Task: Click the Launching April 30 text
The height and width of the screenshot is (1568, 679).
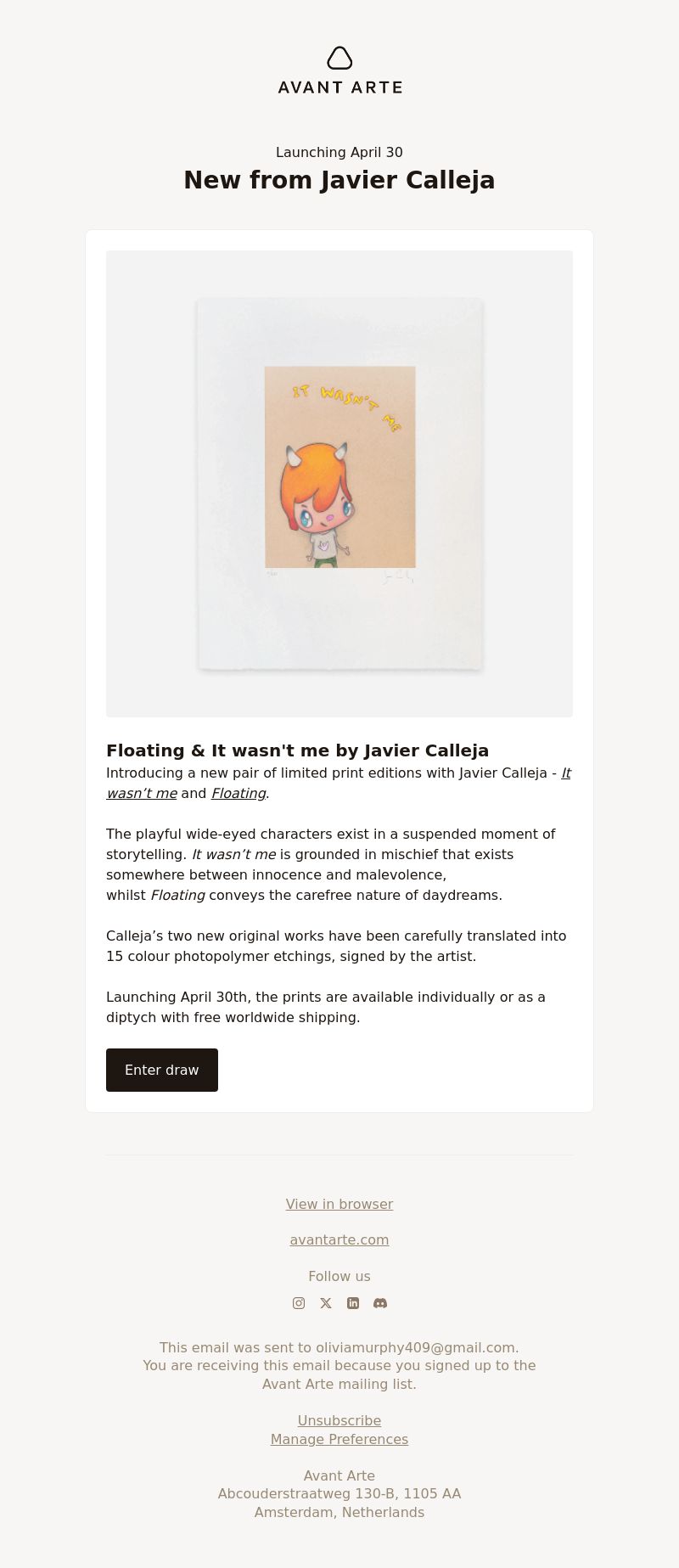Action: [339, 152]
